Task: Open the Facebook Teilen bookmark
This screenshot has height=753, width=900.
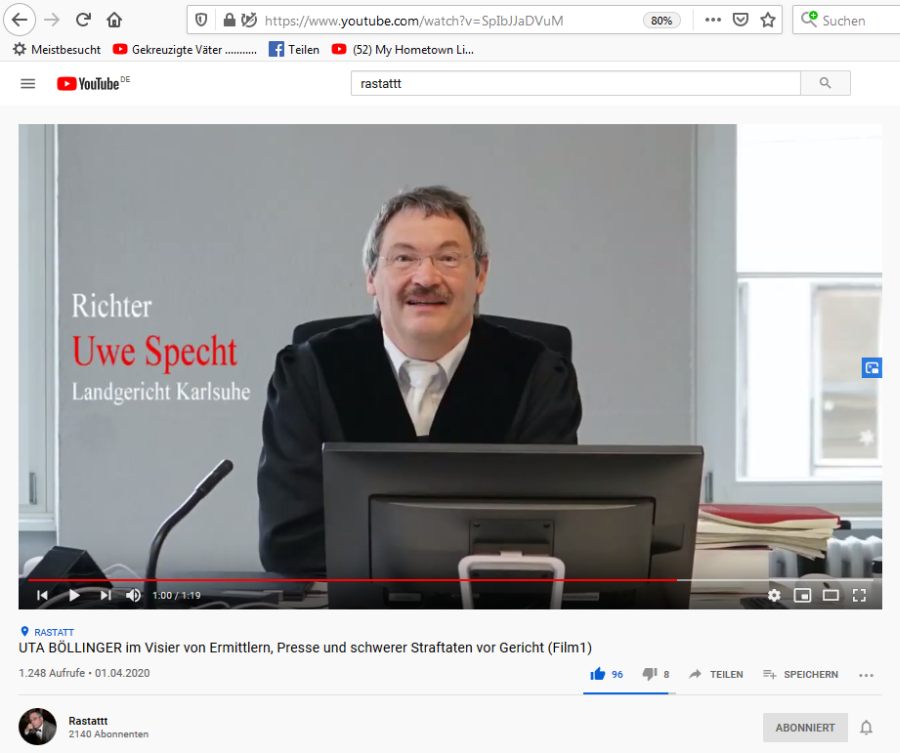Action: [x=294, y=50]
